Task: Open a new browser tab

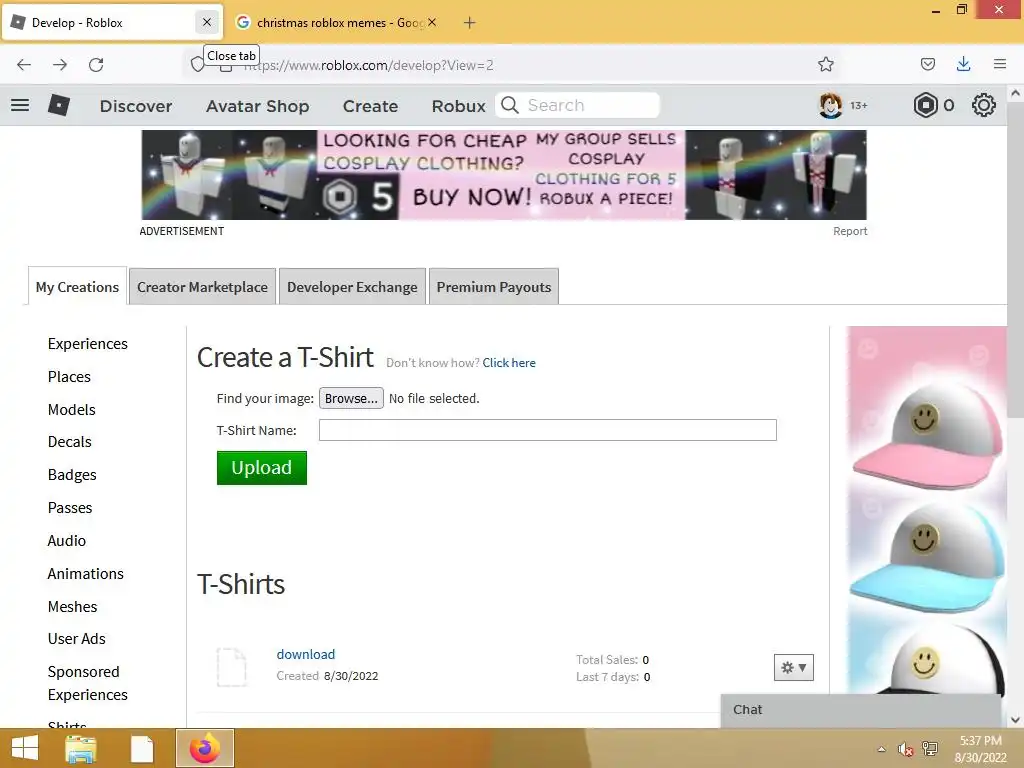Action: tap(469, 23)
